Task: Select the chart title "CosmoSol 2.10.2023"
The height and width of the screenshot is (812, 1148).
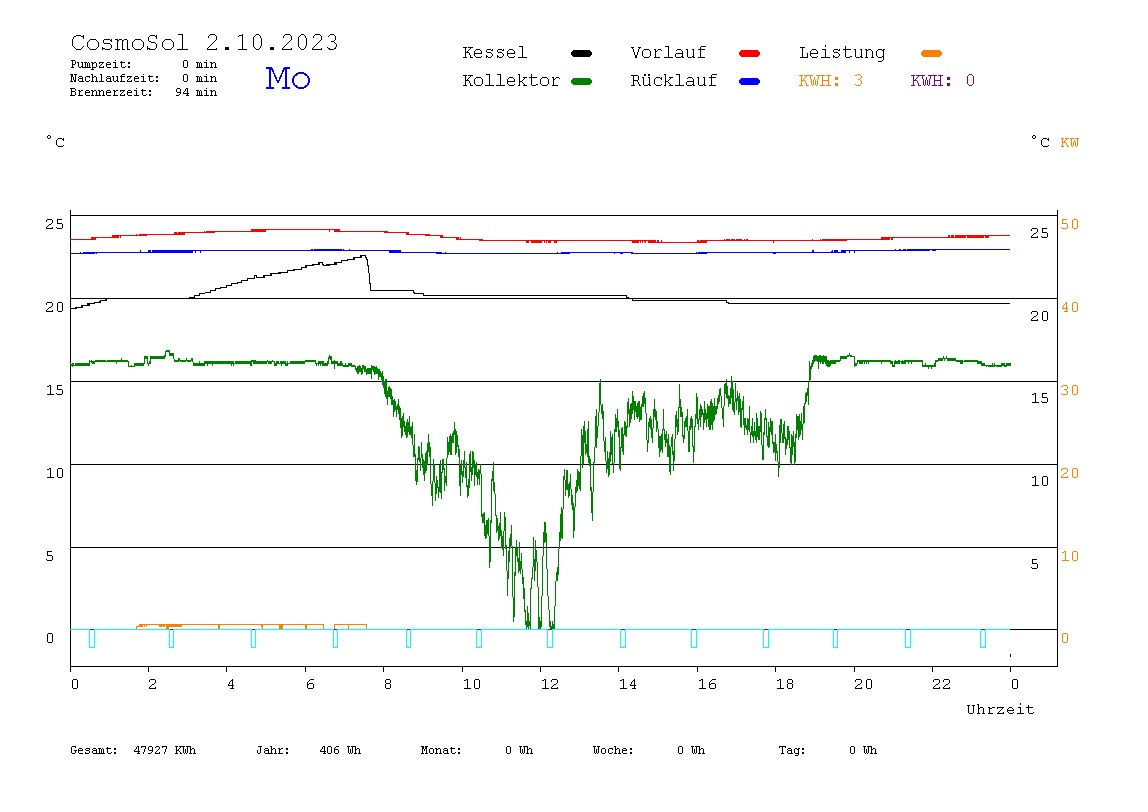Action: (x=204, y=42)
